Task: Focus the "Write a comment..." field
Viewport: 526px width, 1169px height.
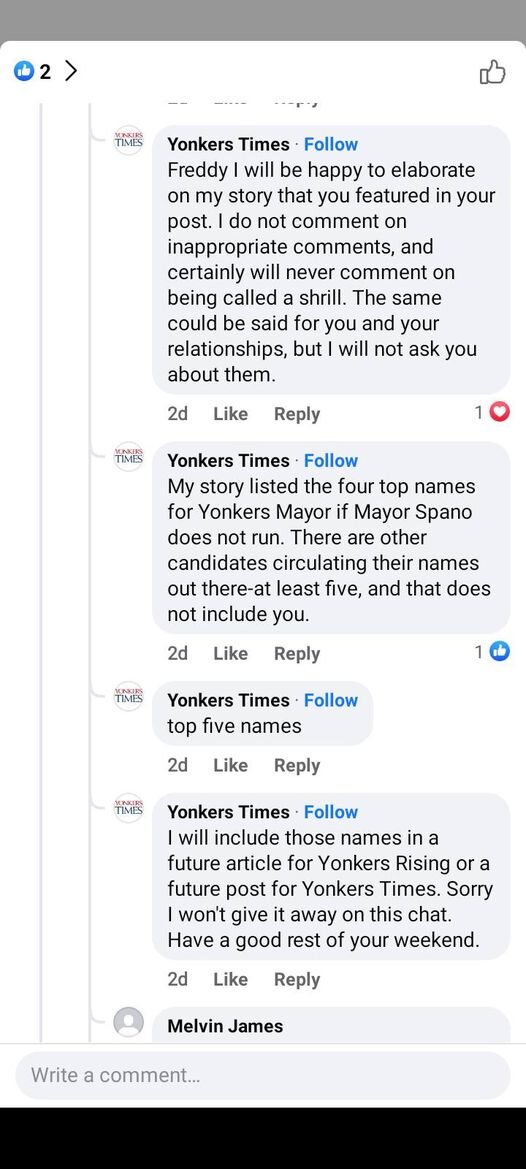Action: pos(263,1075)
